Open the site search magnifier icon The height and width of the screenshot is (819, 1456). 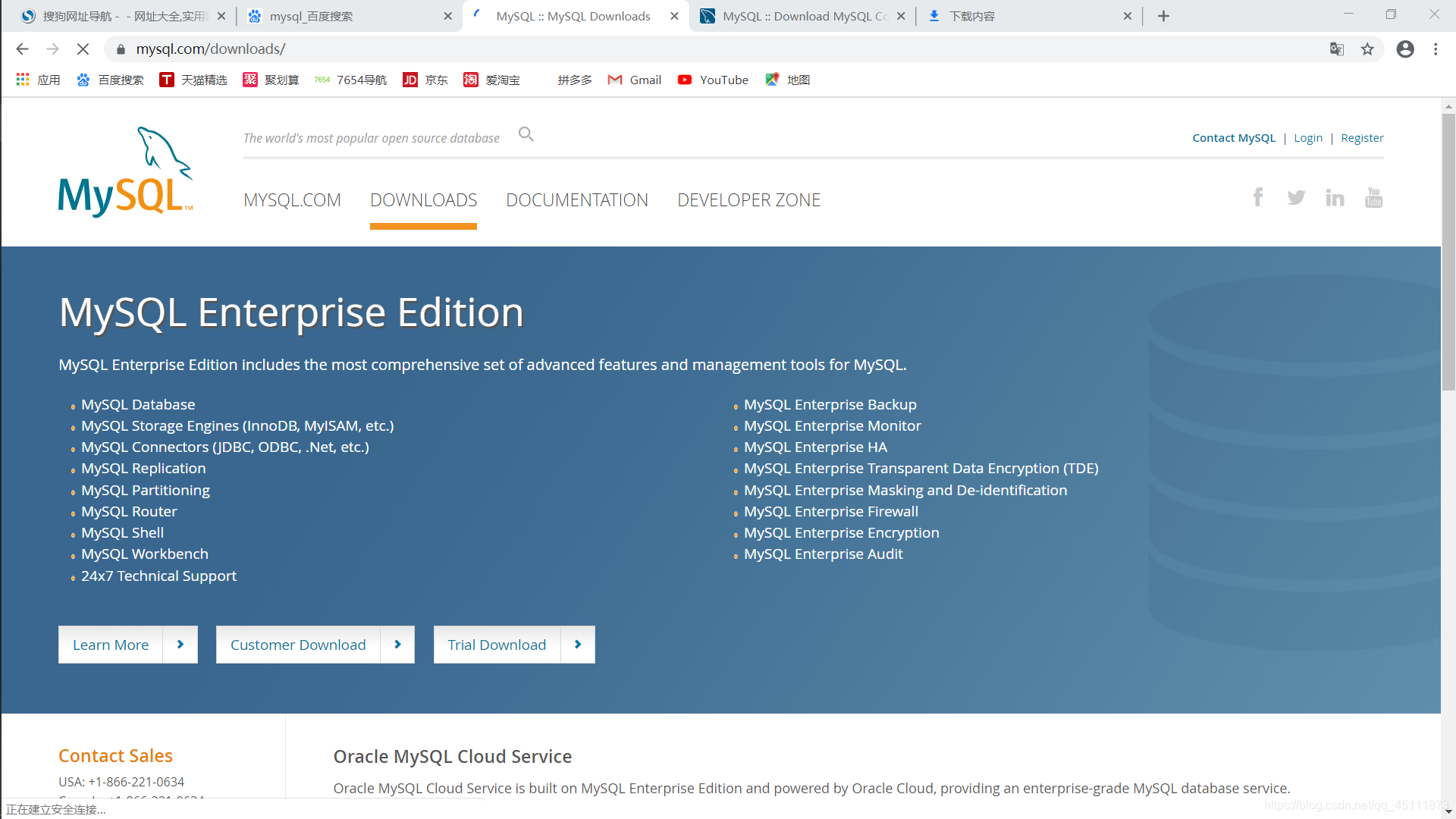click(x=526, y=135)
